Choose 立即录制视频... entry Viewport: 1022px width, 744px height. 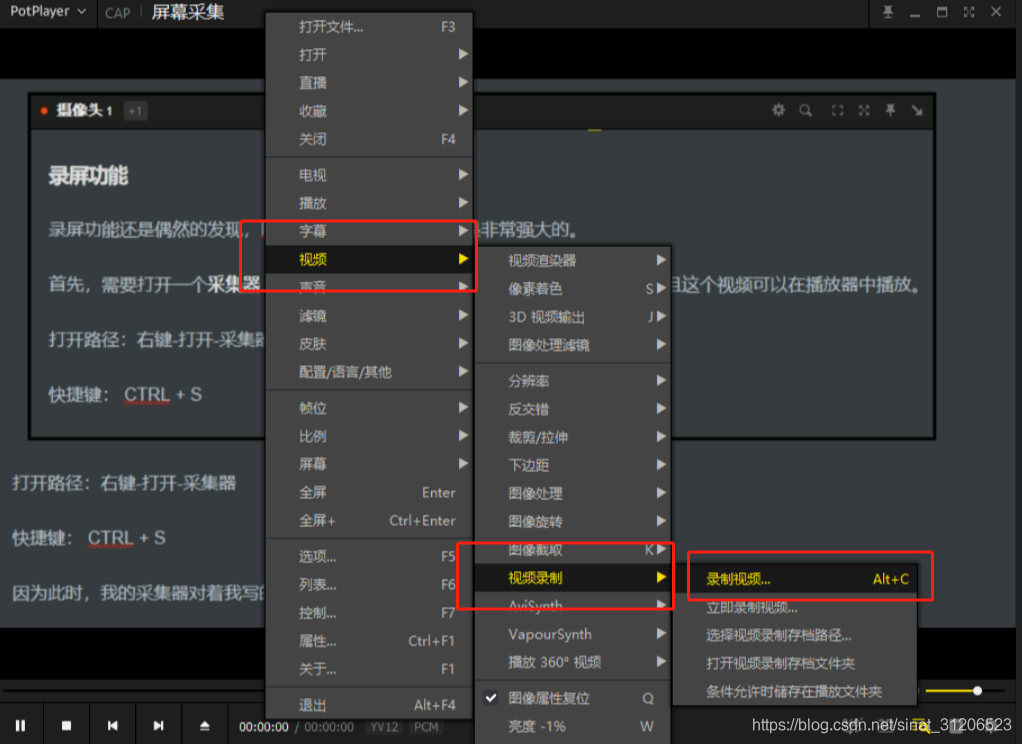point(795,607)
